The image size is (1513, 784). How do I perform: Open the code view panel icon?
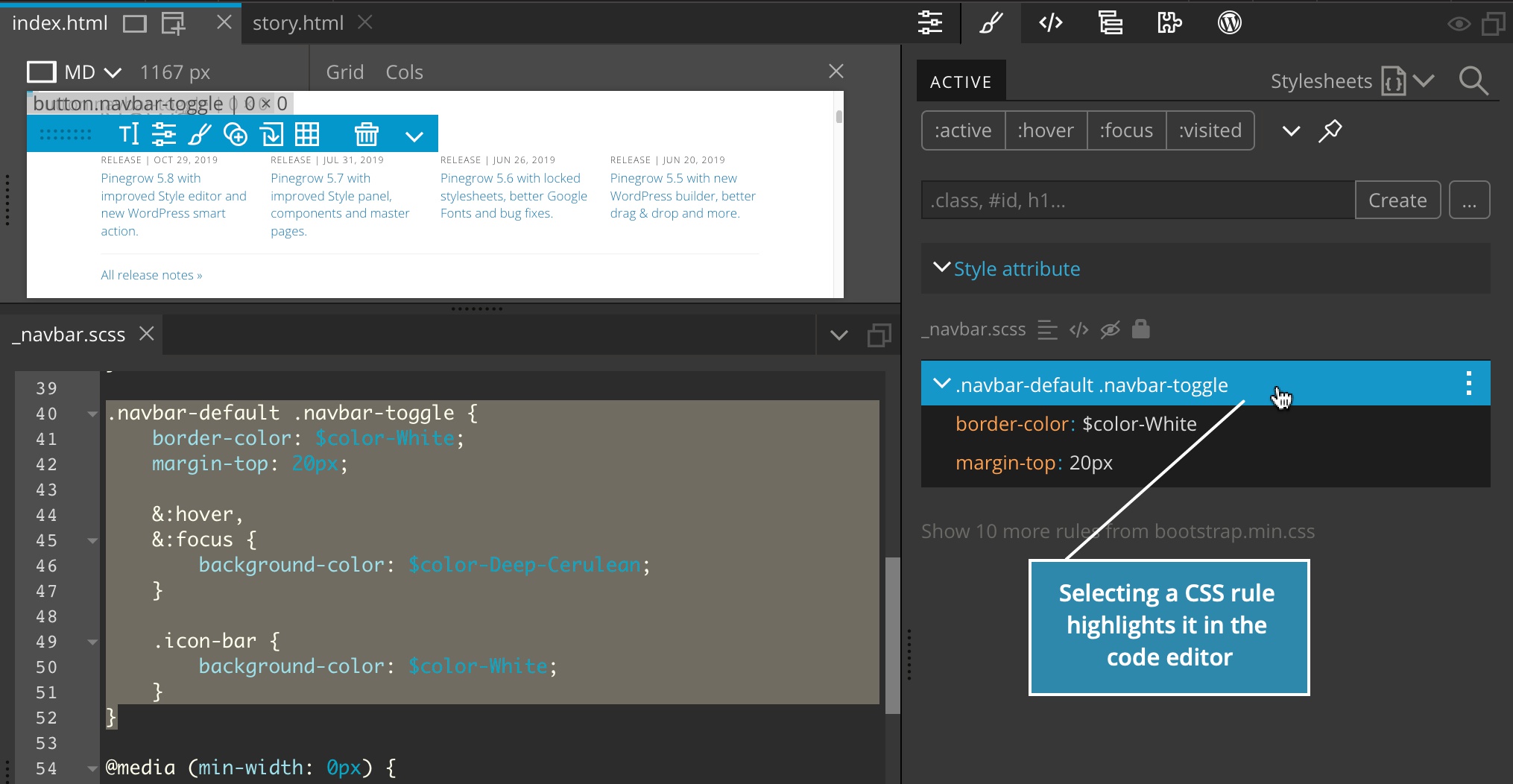pos(1050,23)
